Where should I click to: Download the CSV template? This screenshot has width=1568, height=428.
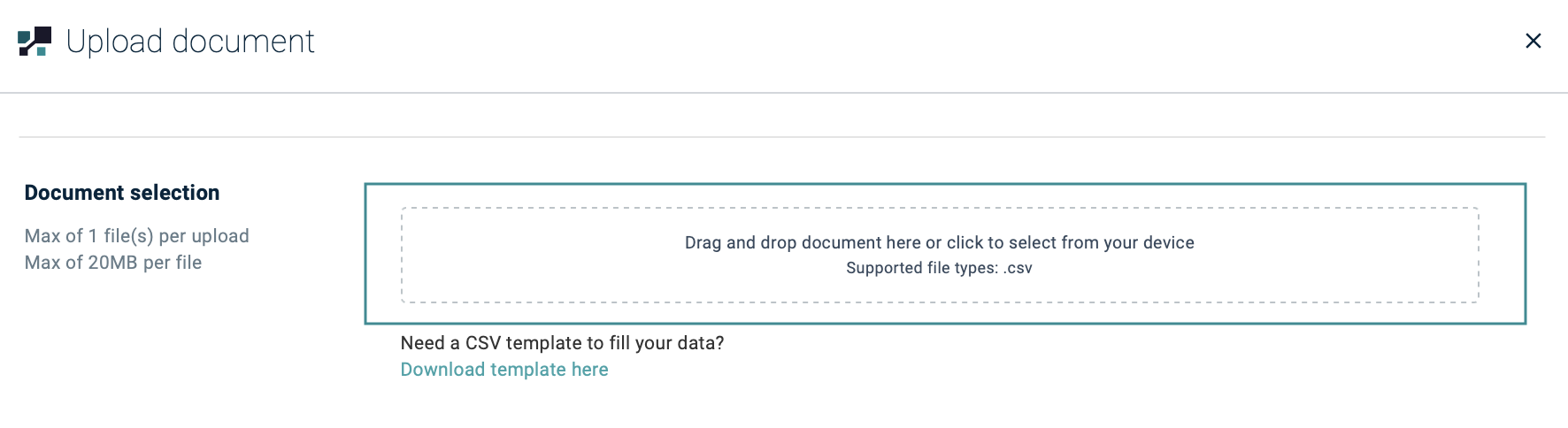tap(504, 370)
